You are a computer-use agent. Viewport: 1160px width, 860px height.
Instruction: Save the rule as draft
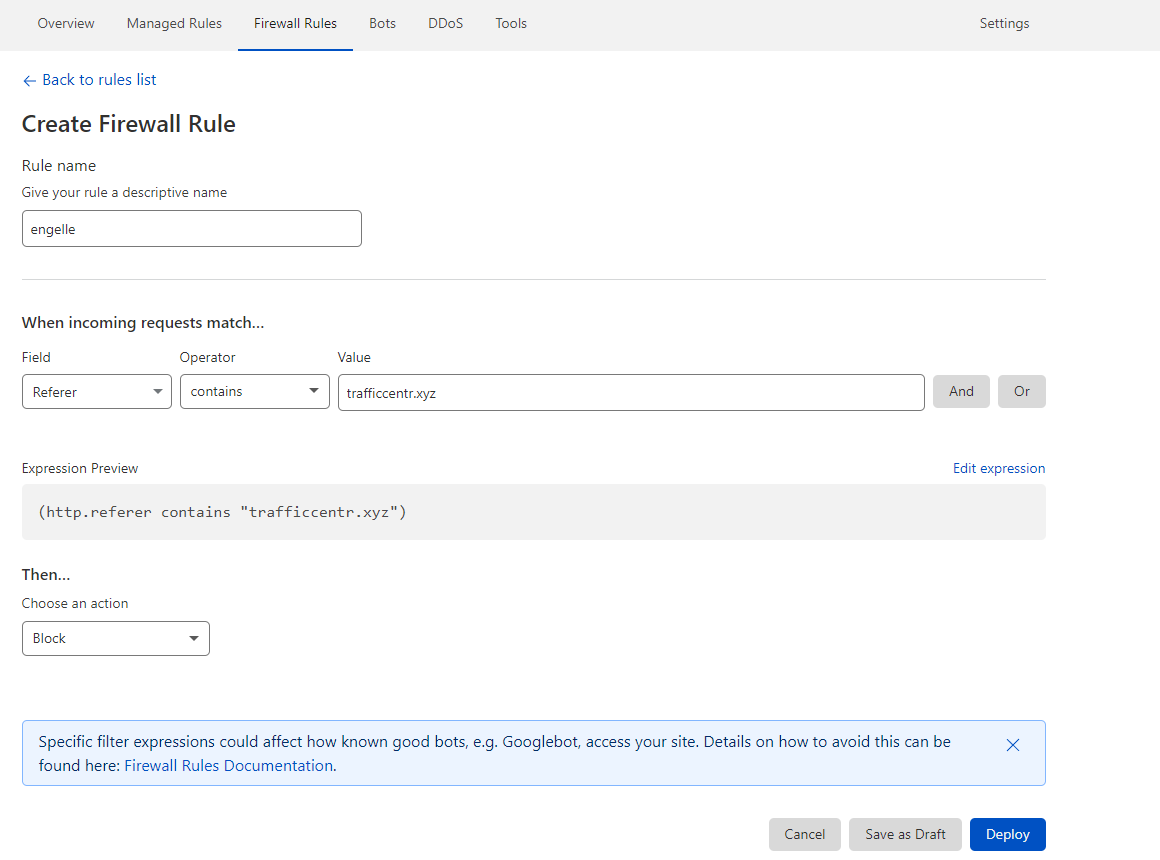coord(906,834)
